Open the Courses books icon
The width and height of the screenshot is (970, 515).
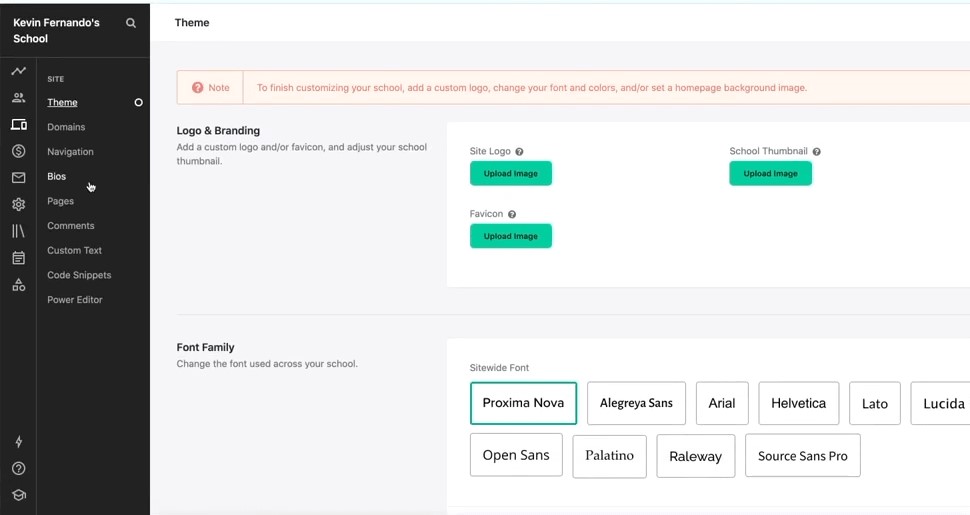[x=19, y=231]
